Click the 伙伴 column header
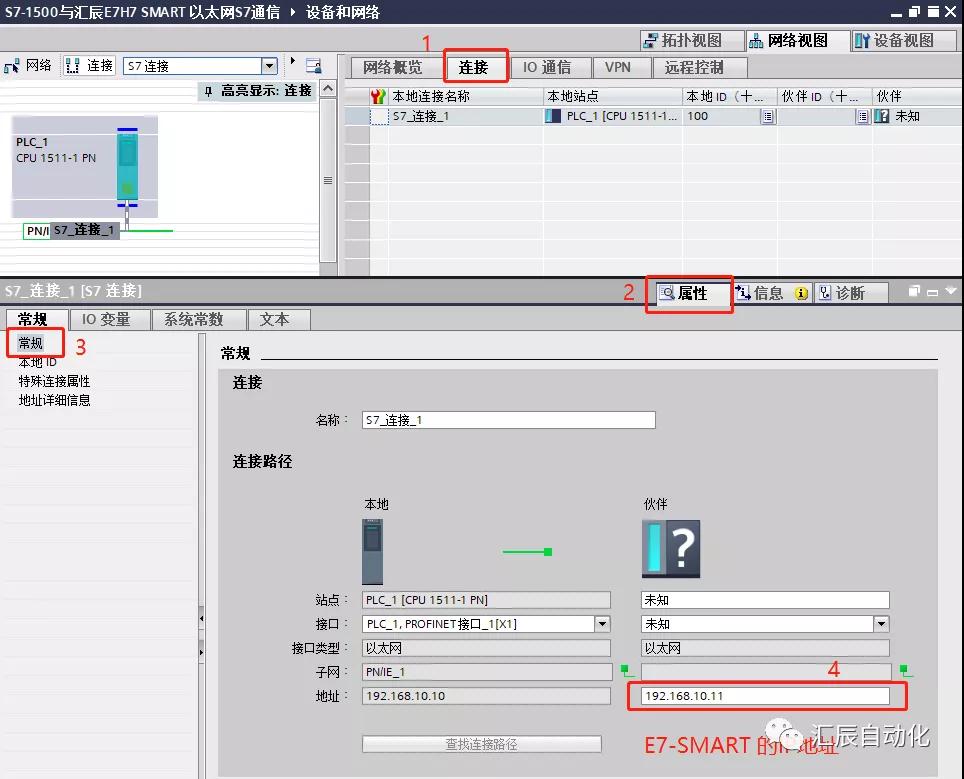 (916, 97)
